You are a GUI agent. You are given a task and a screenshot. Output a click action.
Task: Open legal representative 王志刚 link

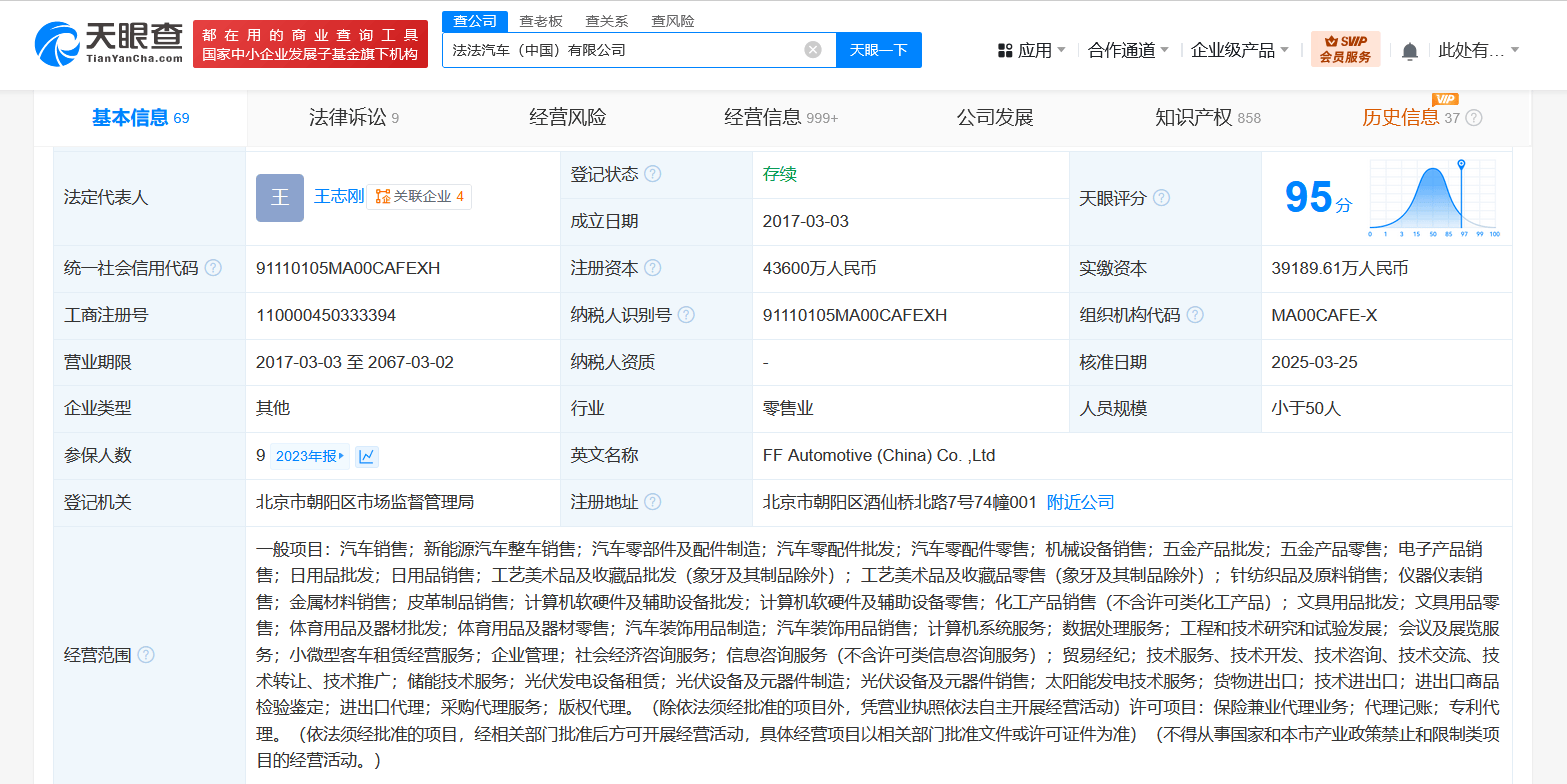point(338,197)
